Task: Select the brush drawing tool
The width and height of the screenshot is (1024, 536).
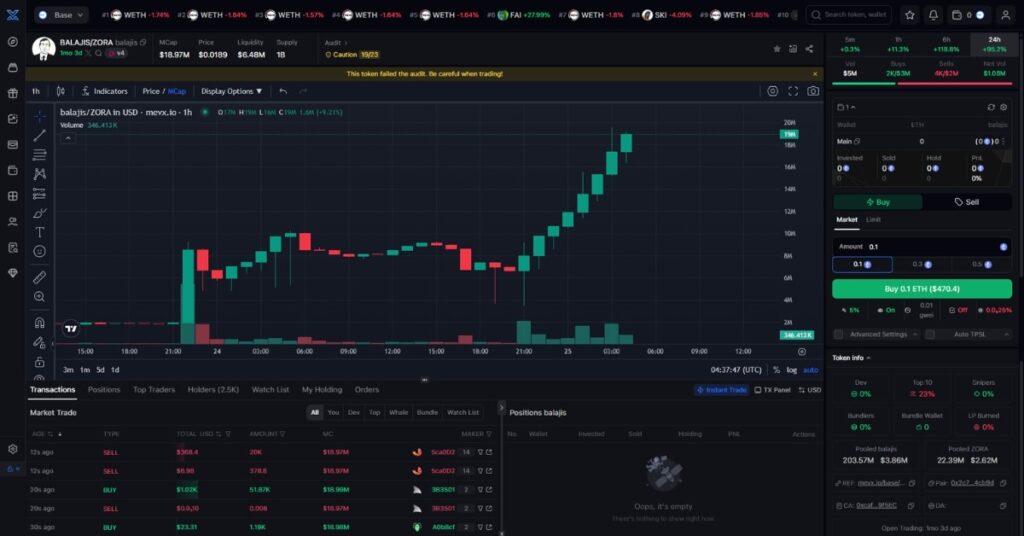Action: click(x=40, y=213)
